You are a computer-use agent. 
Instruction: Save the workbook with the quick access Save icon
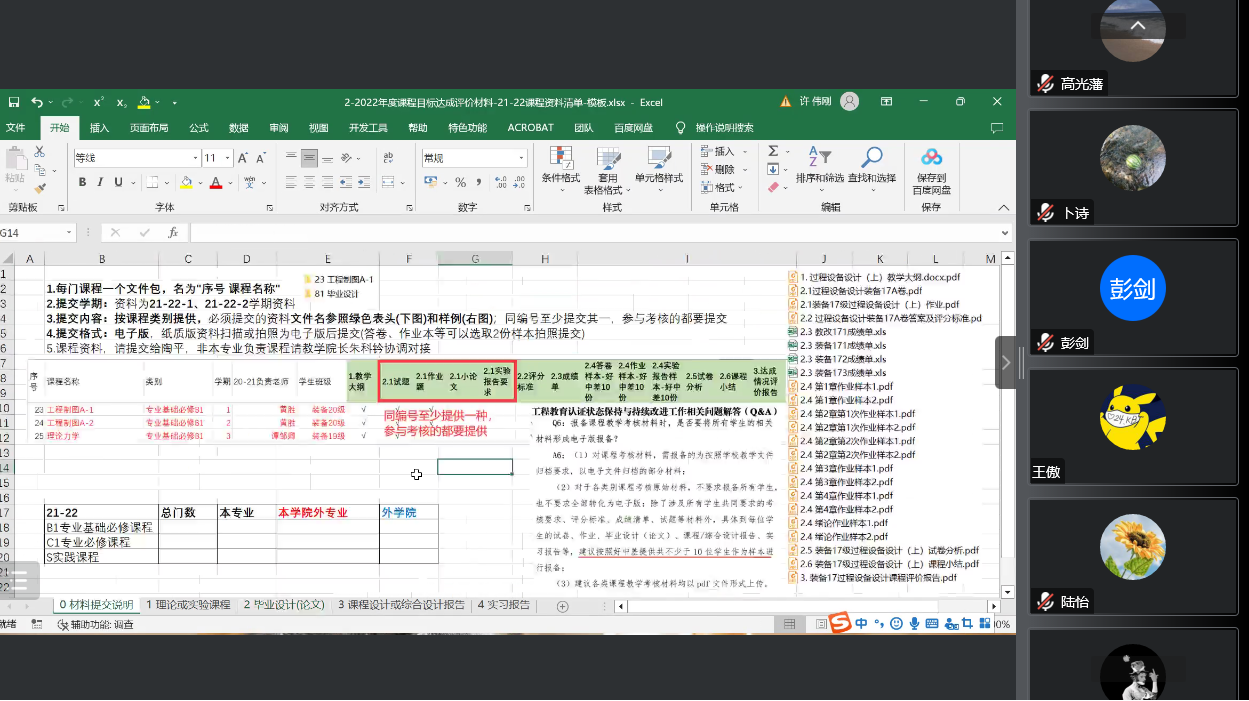point(14,102)
